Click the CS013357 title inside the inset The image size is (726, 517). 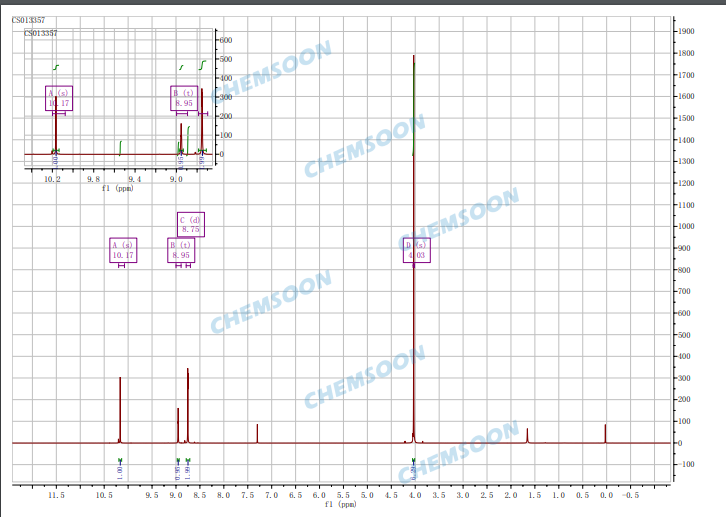[x=41, y=33]
